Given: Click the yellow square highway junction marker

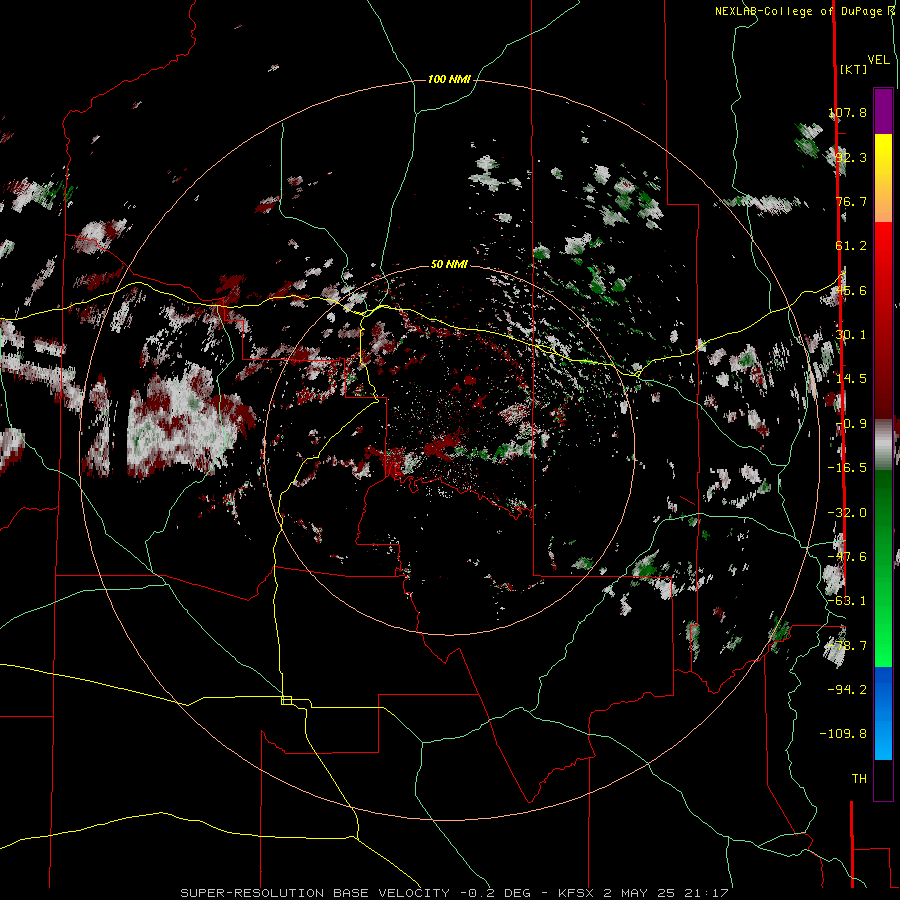Looking at the screenshot, I should (x=286, y=700).
